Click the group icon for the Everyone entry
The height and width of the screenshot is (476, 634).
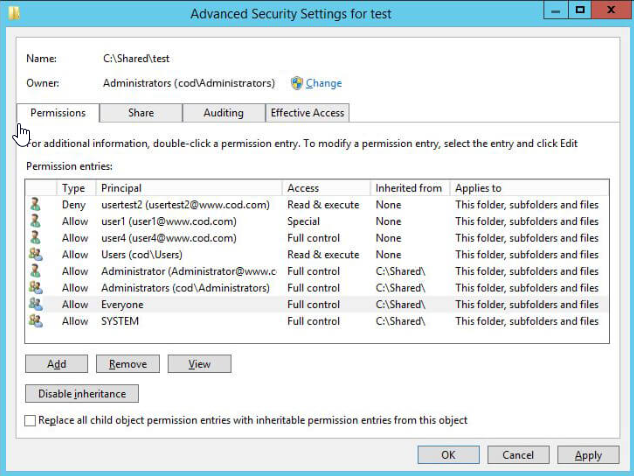tap(36, 304)
